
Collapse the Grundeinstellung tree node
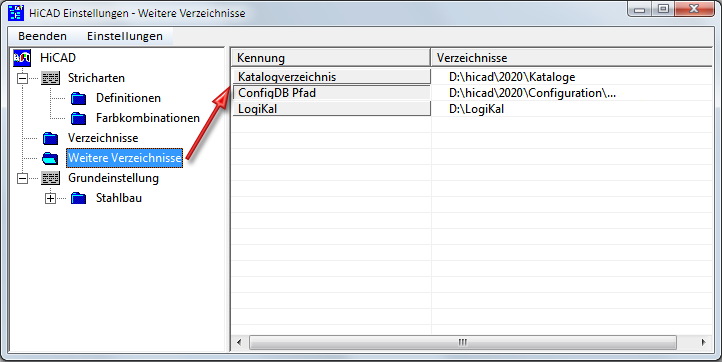[22, 178]
